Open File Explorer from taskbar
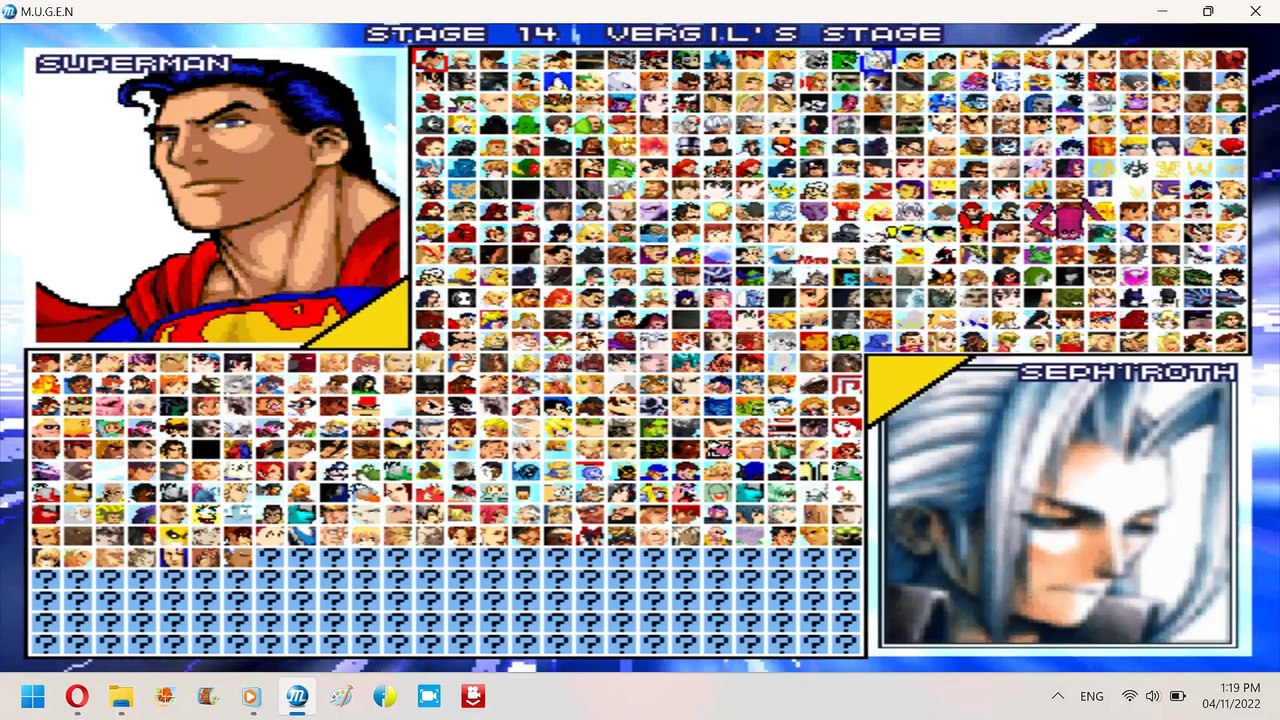Screen dimensions: 1280x720 pyautogui.click(x=121, y=696)
